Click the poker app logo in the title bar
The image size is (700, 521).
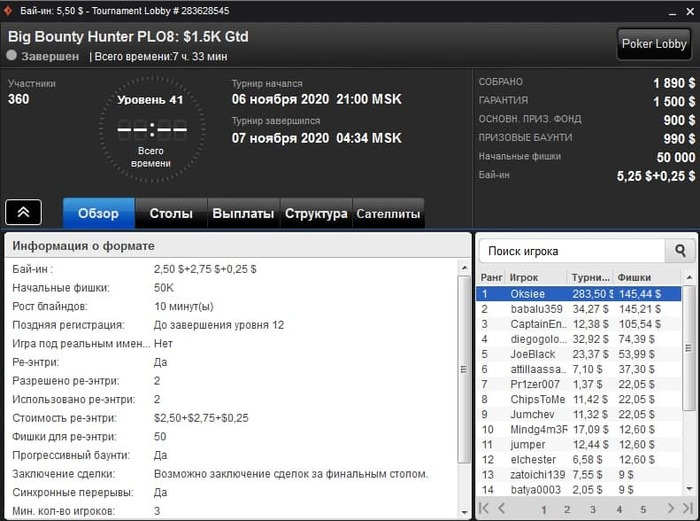pos(8,10)
